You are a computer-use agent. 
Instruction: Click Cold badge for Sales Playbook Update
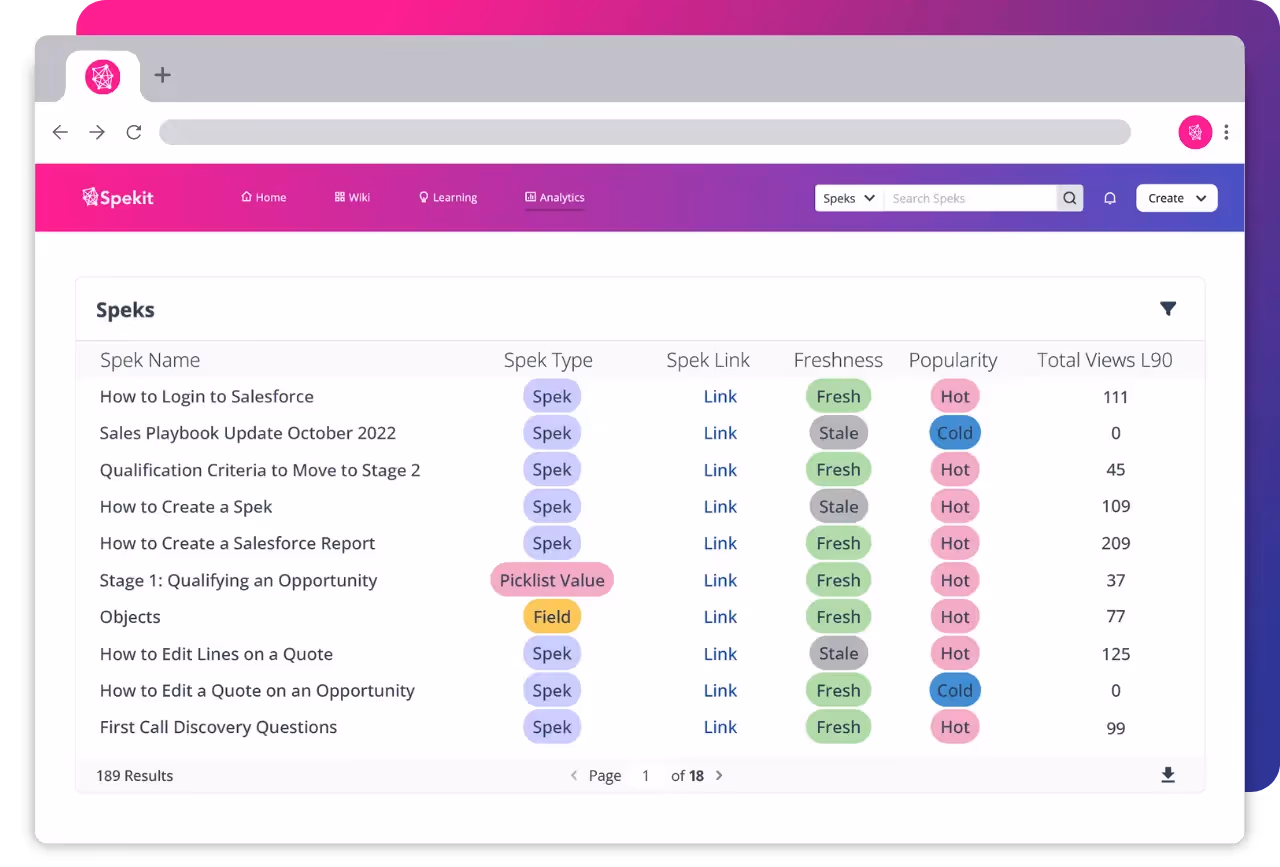point(955,433)
